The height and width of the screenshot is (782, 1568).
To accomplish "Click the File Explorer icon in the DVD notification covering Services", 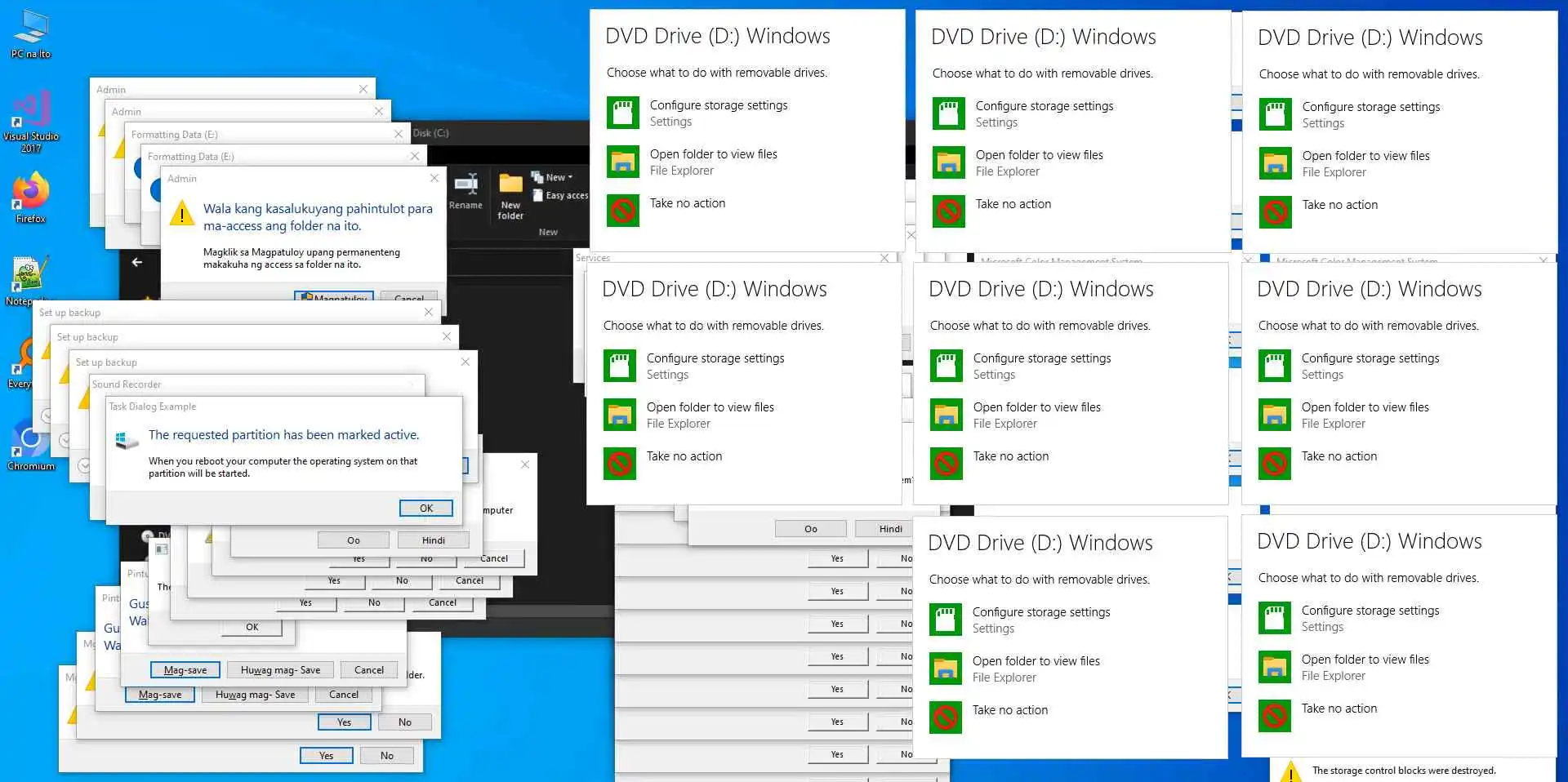I will [x=620, y=415].
